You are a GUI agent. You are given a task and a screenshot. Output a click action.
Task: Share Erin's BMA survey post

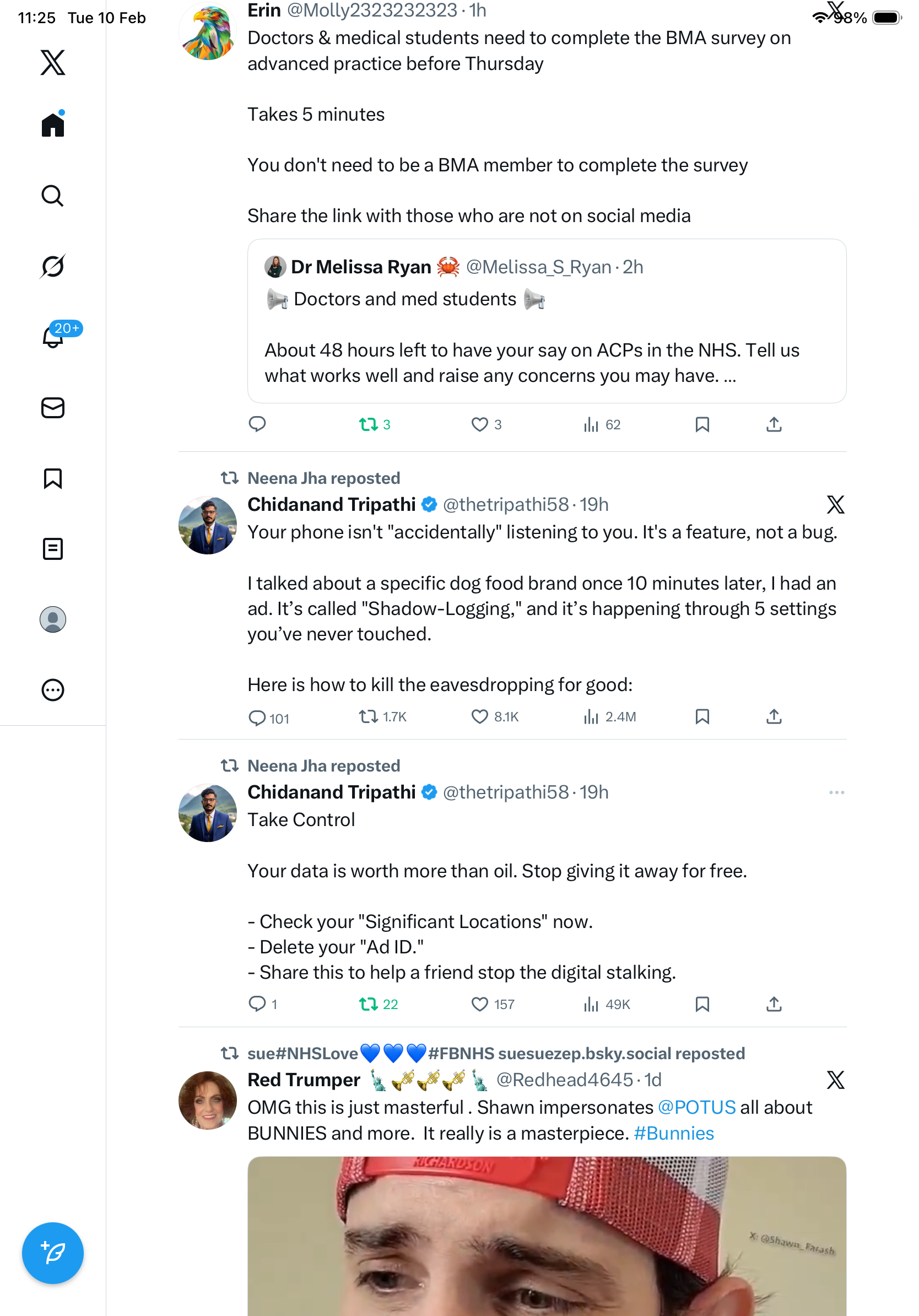pyautogui.click(x=774, y=425)
